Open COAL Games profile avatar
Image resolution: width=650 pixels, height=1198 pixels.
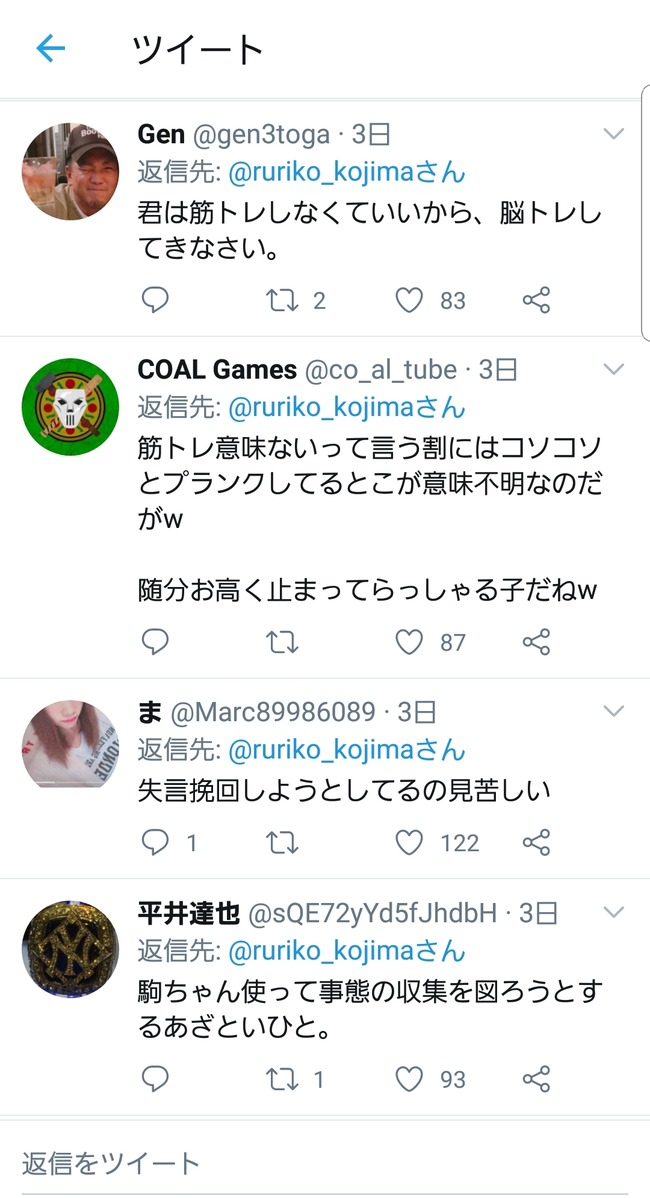[x=70, y=406]
